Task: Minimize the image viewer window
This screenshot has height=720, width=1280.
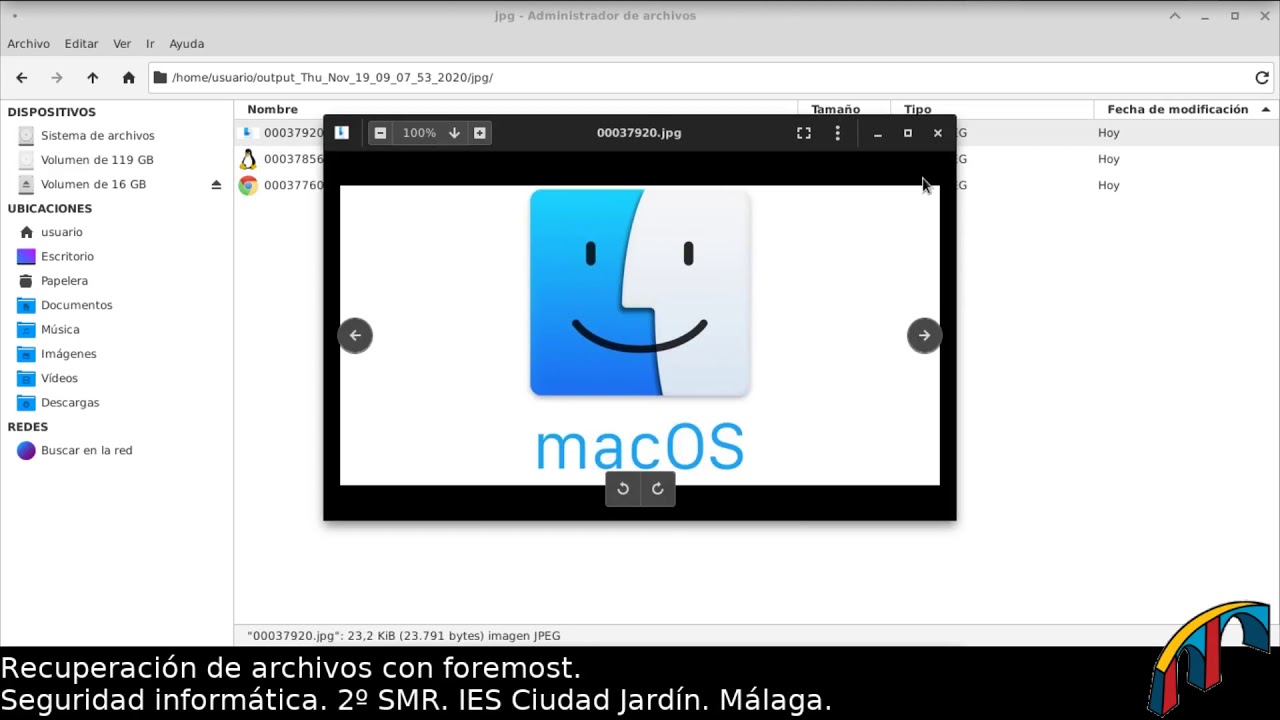Action: pyautogui.click(x=877, y=133)
